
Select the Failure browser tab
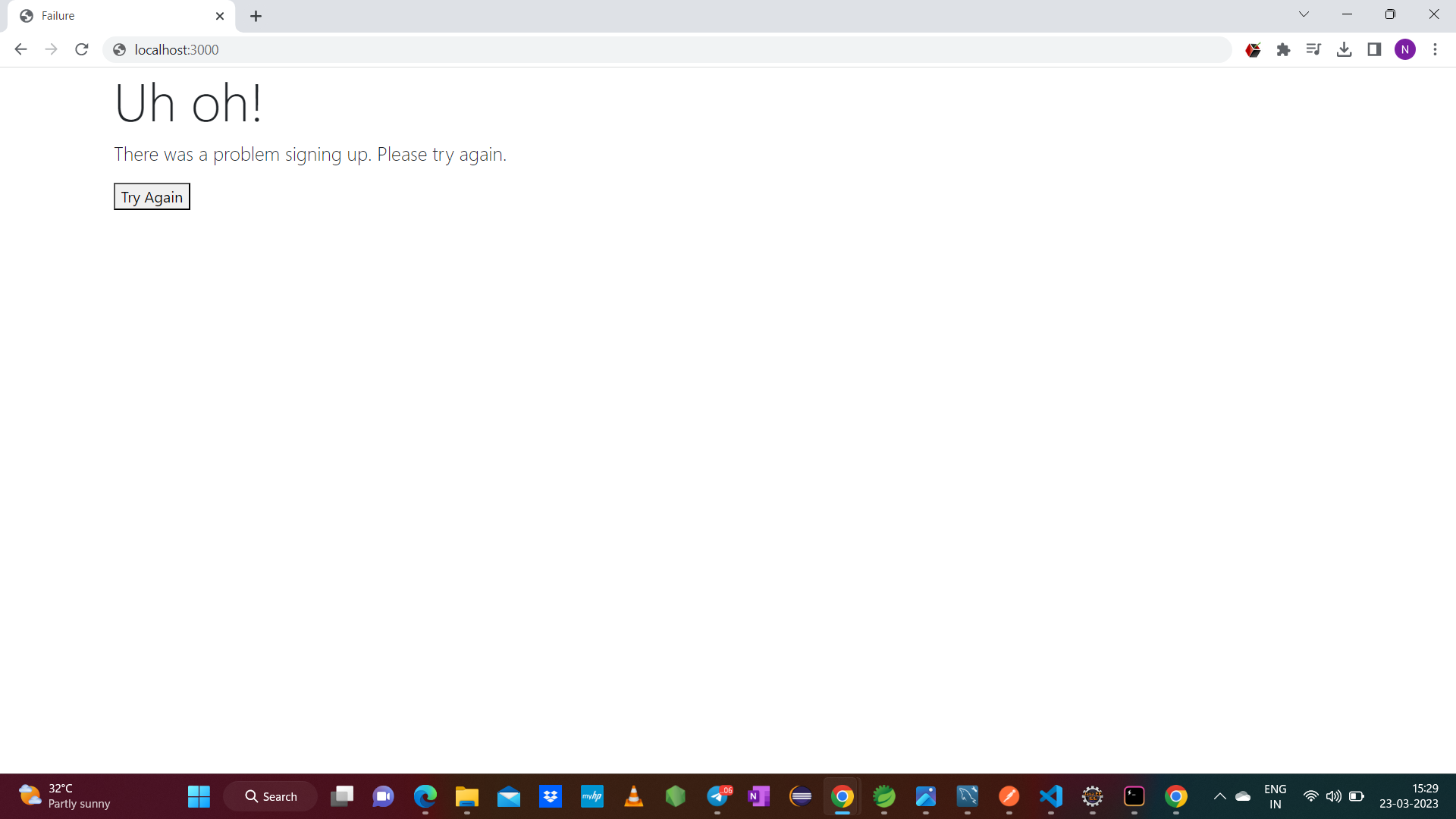coord(121,16)
